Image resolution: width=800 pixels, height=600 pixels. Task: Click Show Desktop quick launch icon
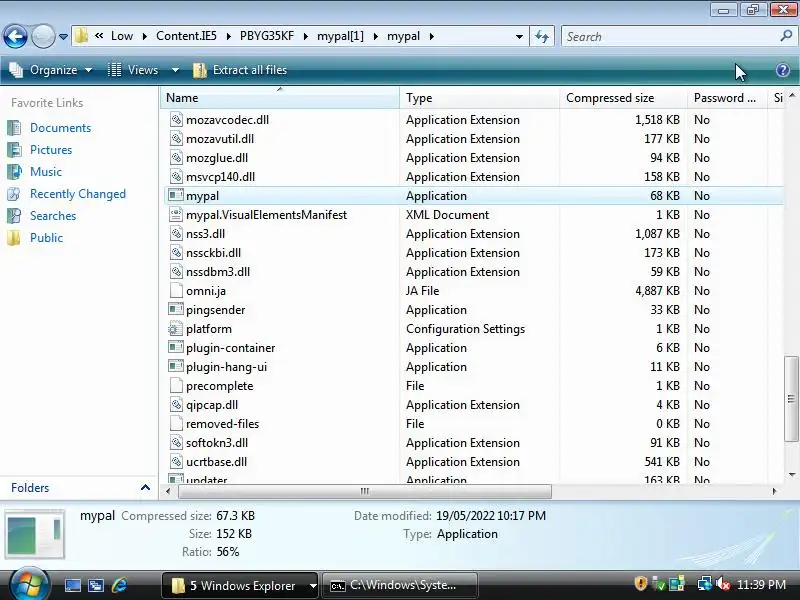(72, 585)
